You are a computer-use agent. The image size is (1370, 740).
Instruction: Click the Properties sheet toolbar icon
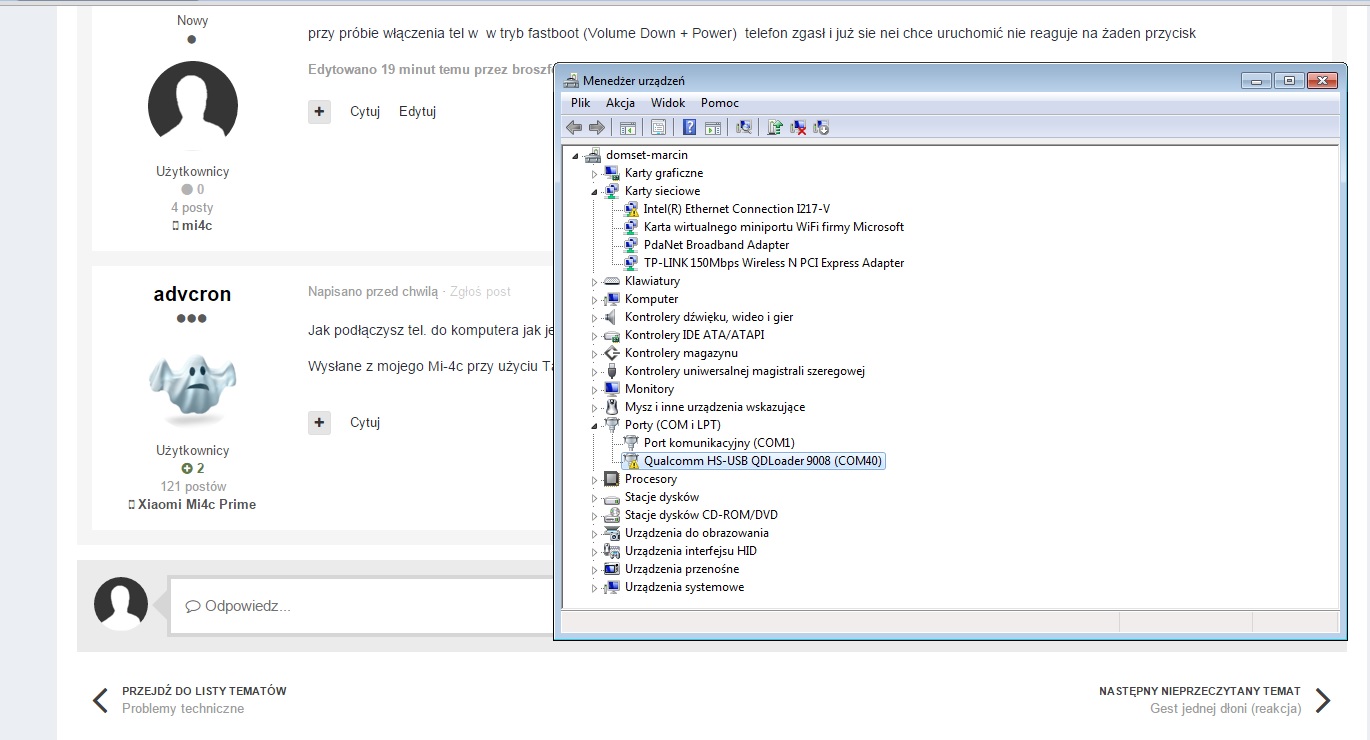(x=658, y=127)
